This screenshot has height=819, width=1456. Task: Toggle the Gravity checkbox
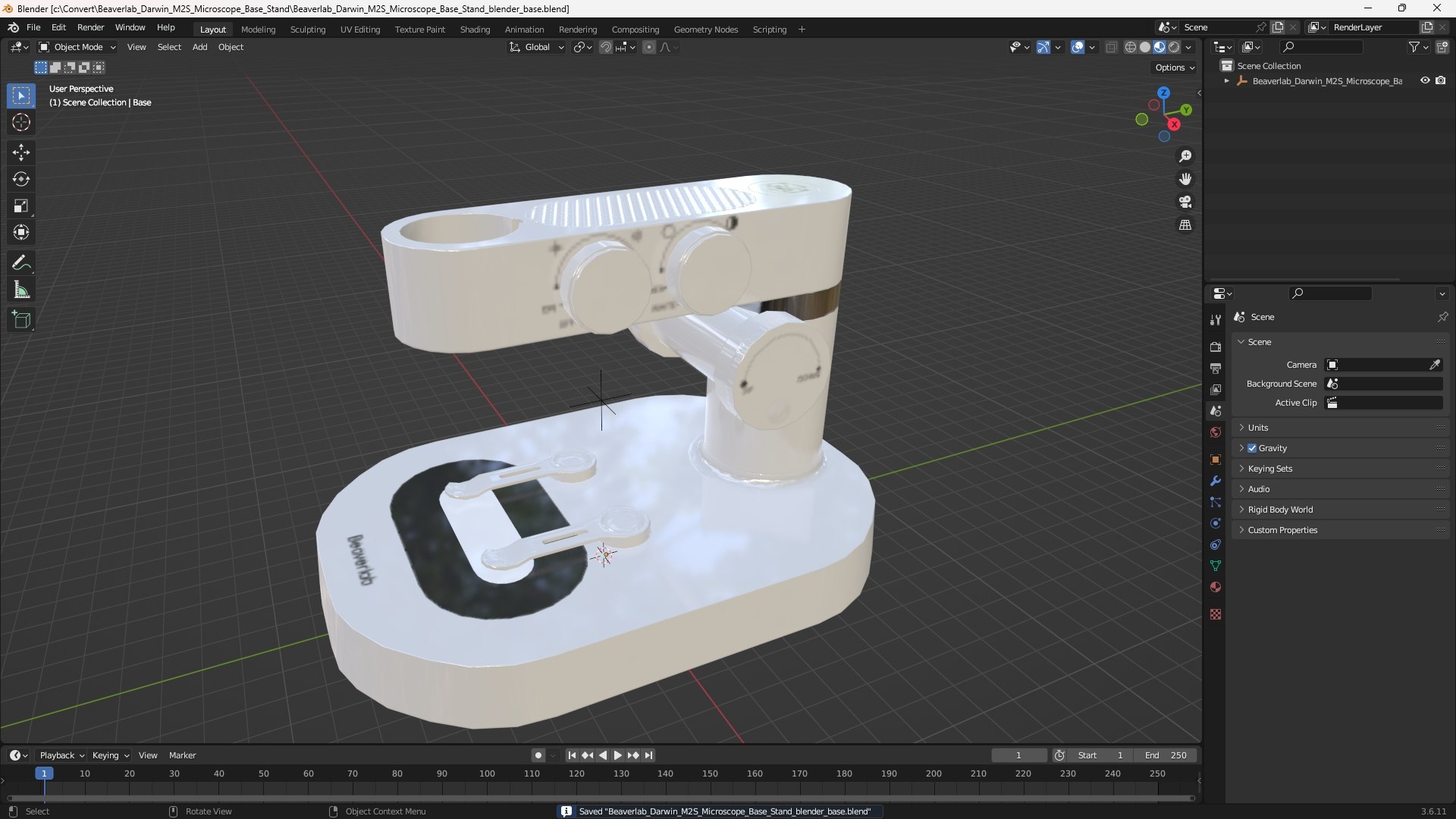(x=1252, y=448)
